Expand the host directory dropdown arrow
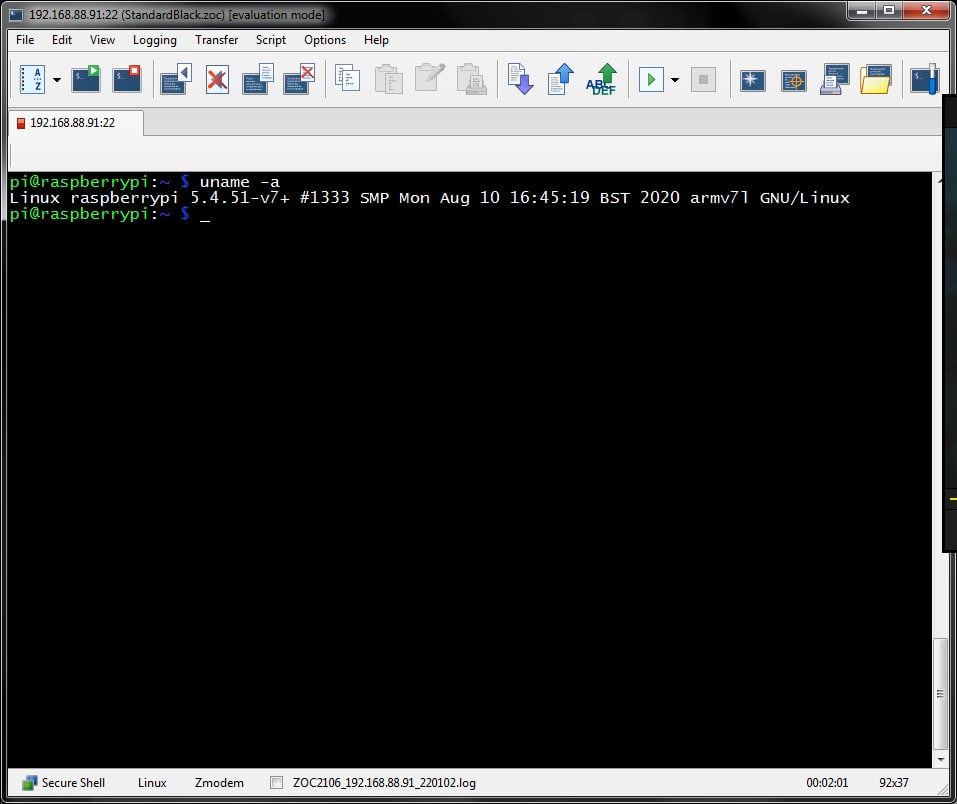Image resolution: width=957 pixels, height=804 pixels. pyautogui.click(x=57, y=80)
